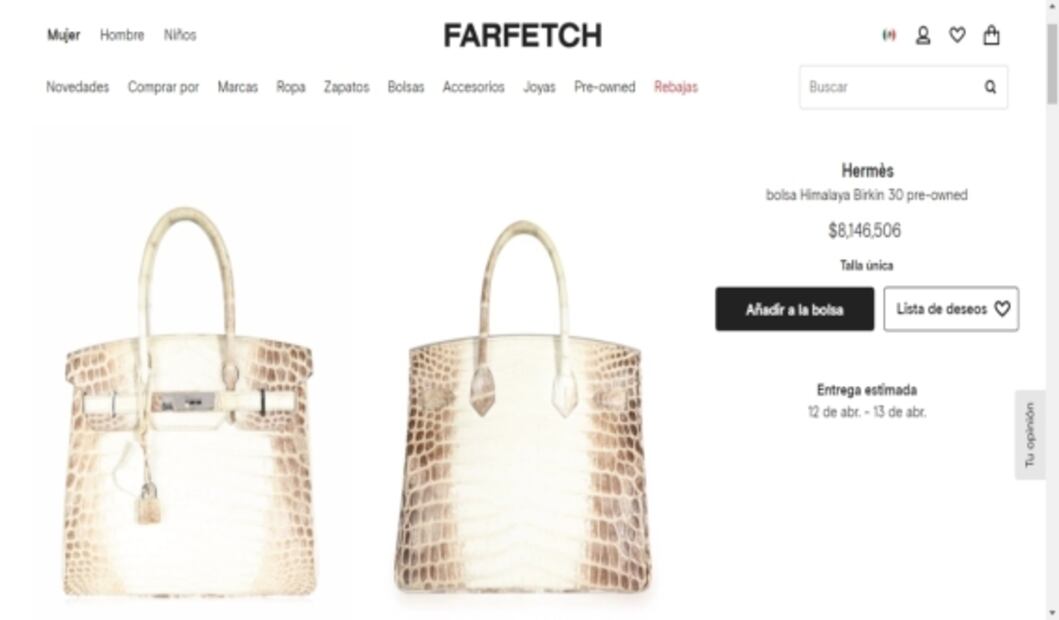Click the search magnifier icon
Viewport: 1059px width, 620px height.
[990, 87]
